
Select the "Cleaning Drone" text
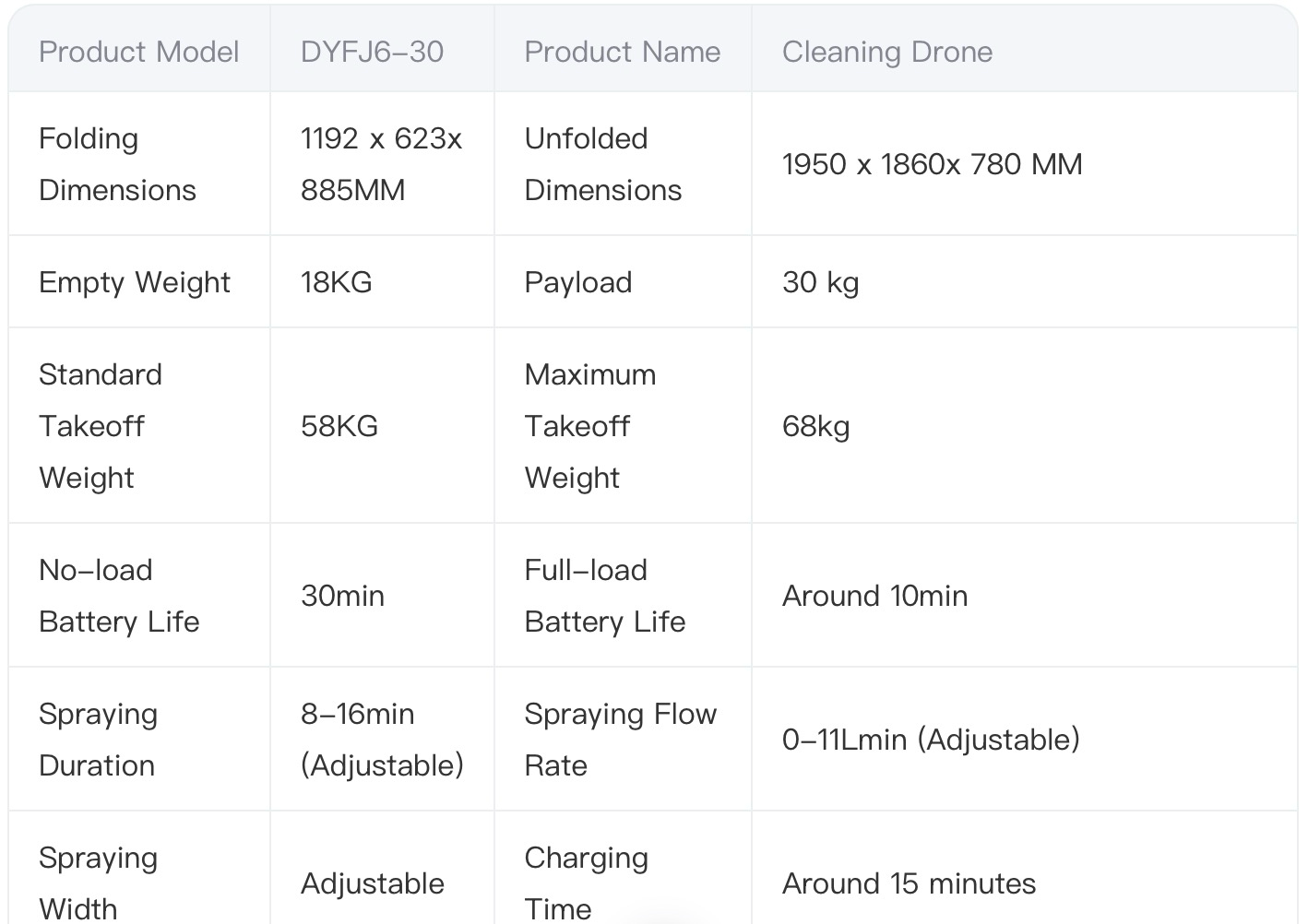pyautogui.click(x=886, y=52)
